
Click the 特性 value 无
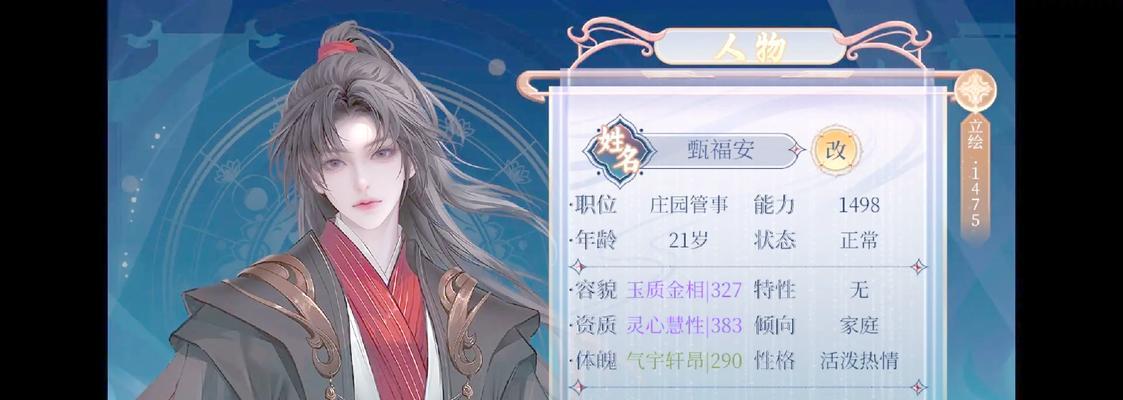click(x=859, y=290)
